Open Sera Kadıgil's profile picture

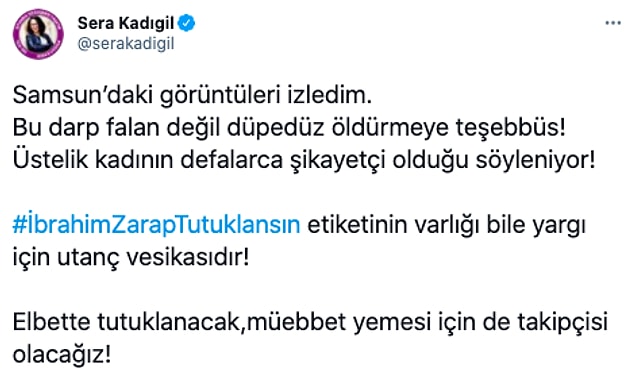(38, 34)
